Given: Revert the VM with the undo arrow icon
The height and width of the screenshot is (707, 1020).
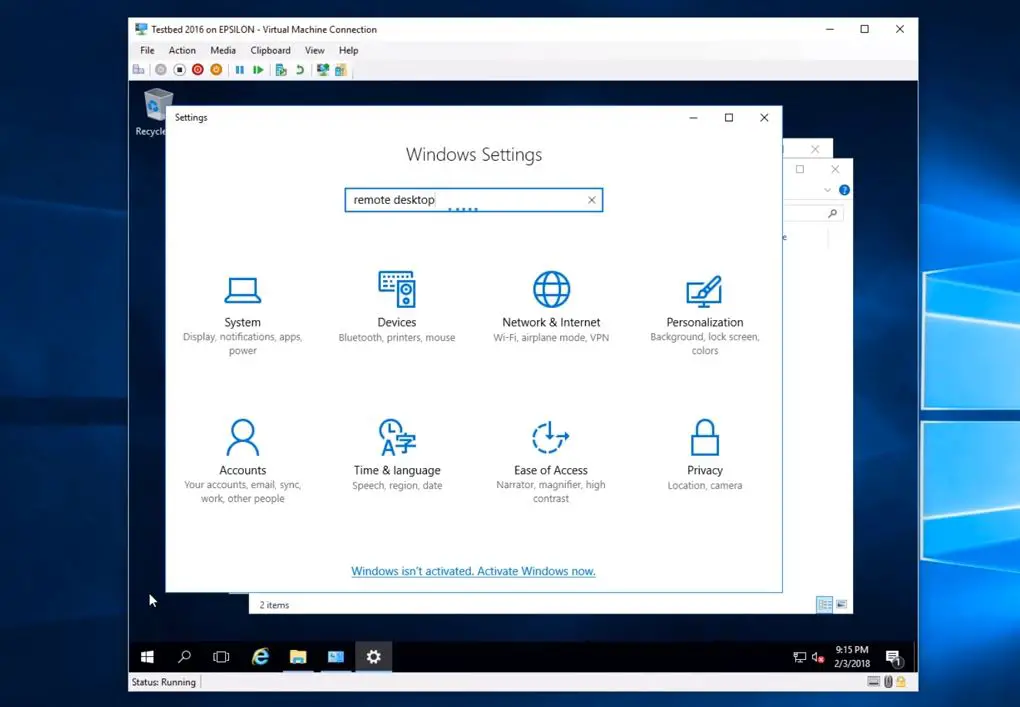Looking at the screenshot, I should [300, 70].
